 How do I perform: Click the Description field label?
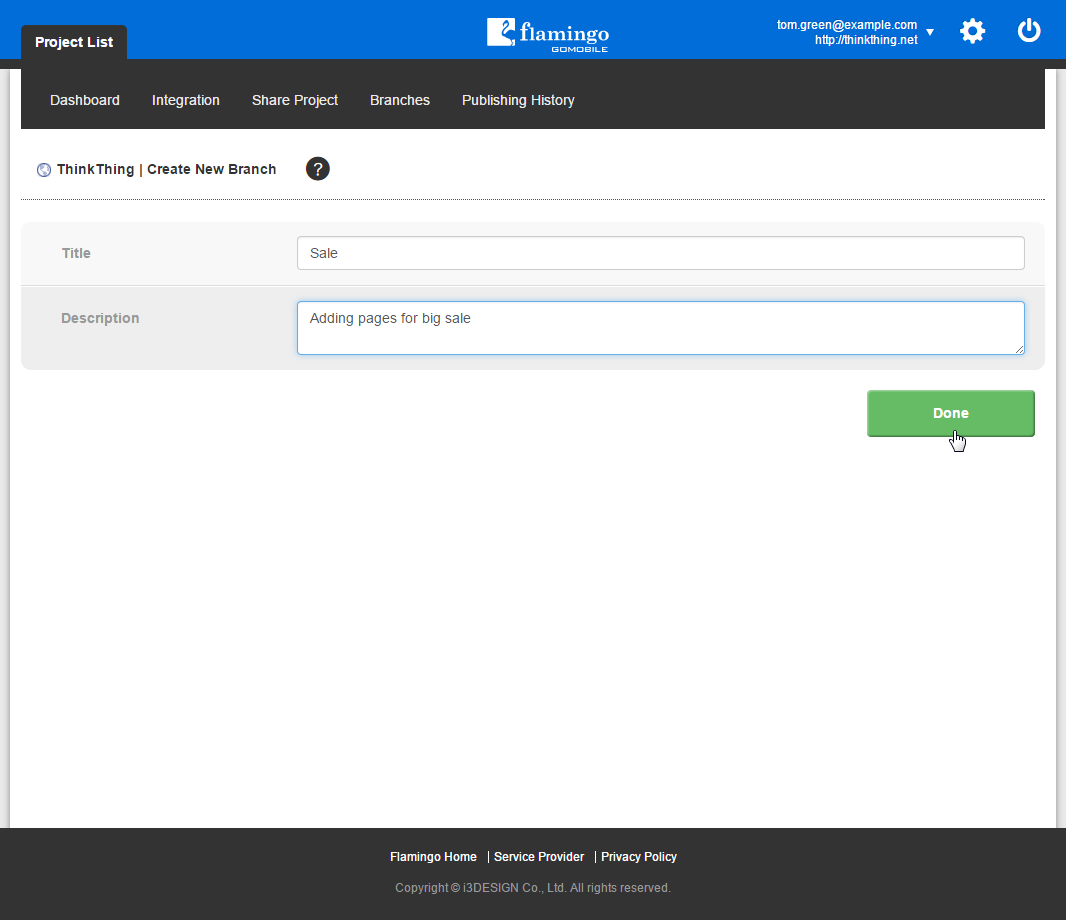(x=100, y=318)
